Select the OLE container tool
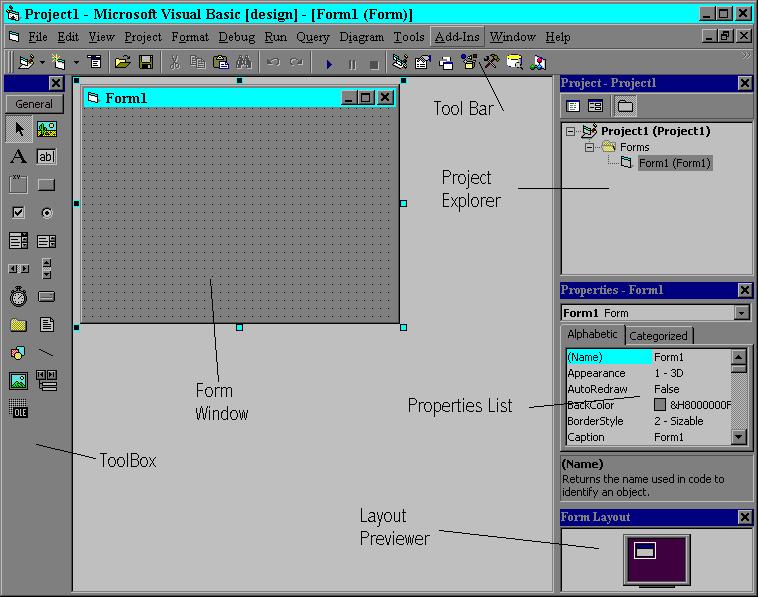The height and width of the screenshot is (597, 758). pyautogui.click(x=19, y=408)
